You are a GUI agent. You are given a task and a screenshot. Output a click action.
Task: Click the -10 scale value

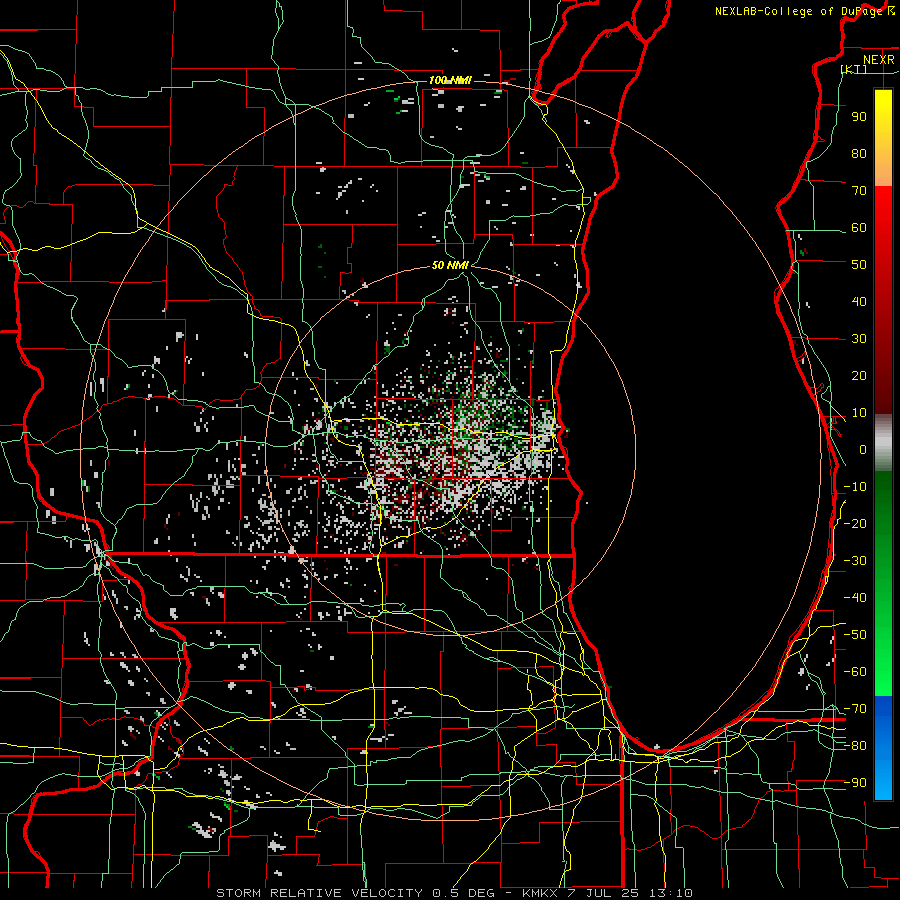tap(855, 487)
